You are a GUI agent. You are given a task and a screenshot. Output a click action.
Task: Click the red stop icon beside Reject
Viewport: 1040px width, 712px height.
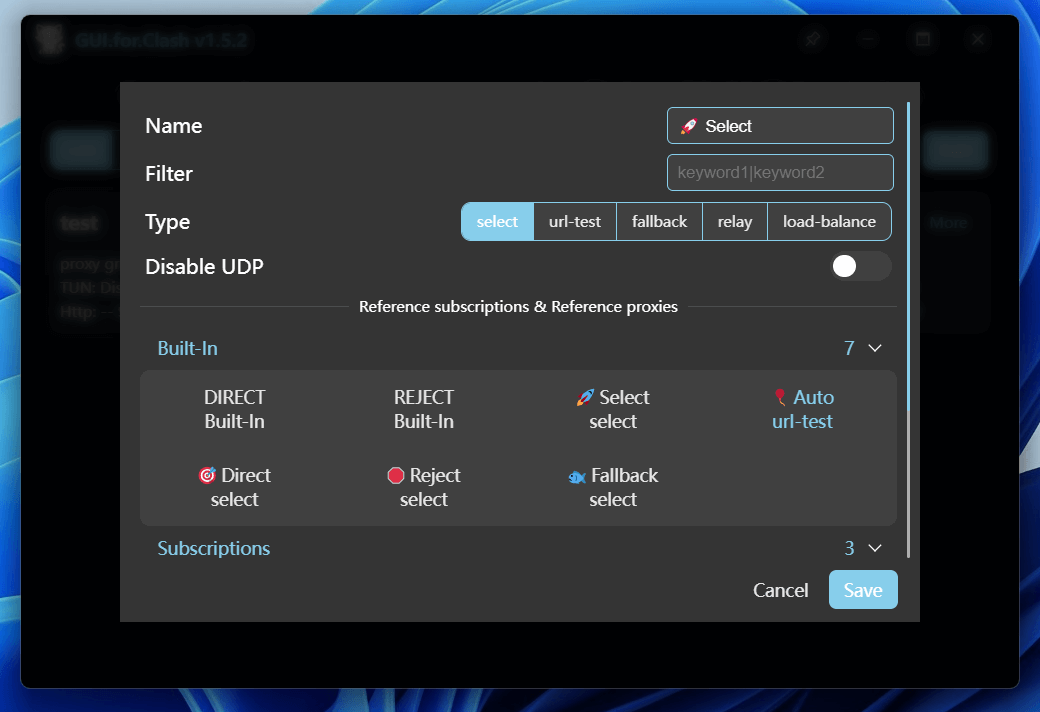[396, 475]
